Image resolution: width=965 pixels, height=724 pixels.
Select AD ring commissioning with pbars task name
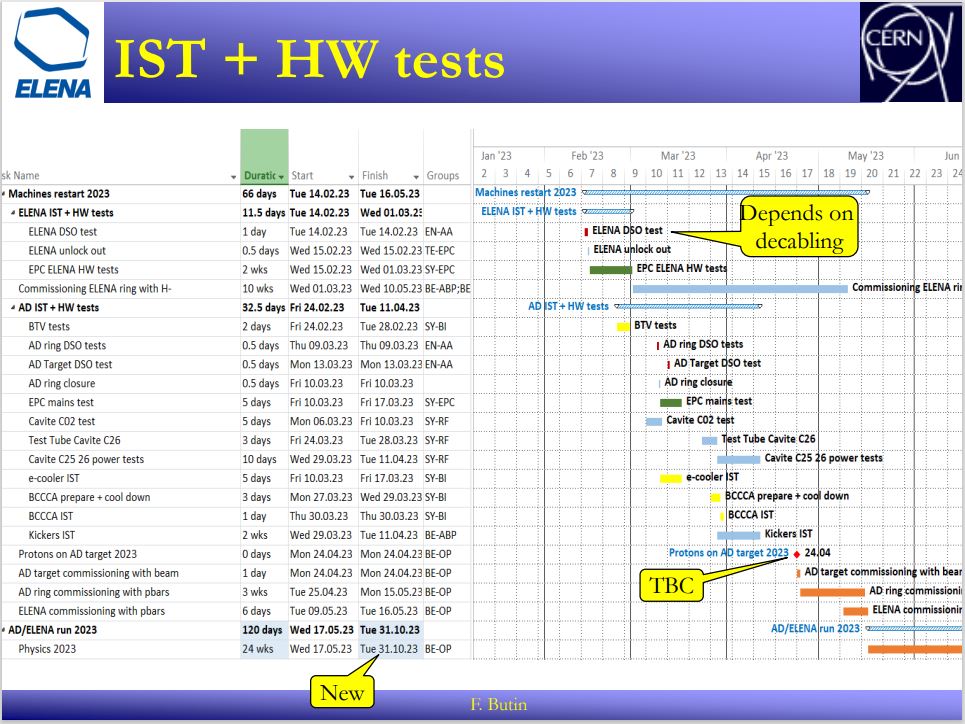pos(94,592)
